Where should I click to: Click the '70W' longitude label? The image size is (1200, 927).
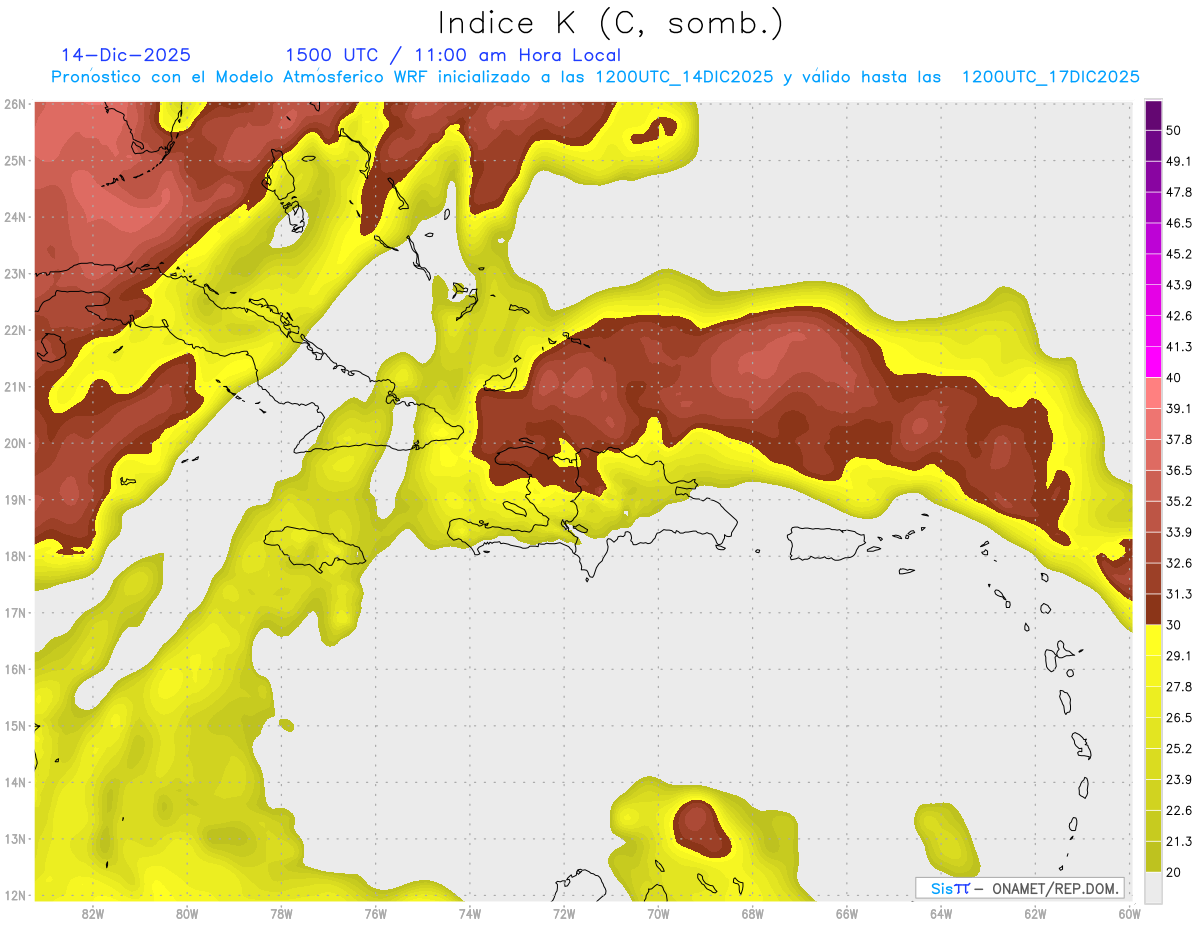[x=658, y=913]
